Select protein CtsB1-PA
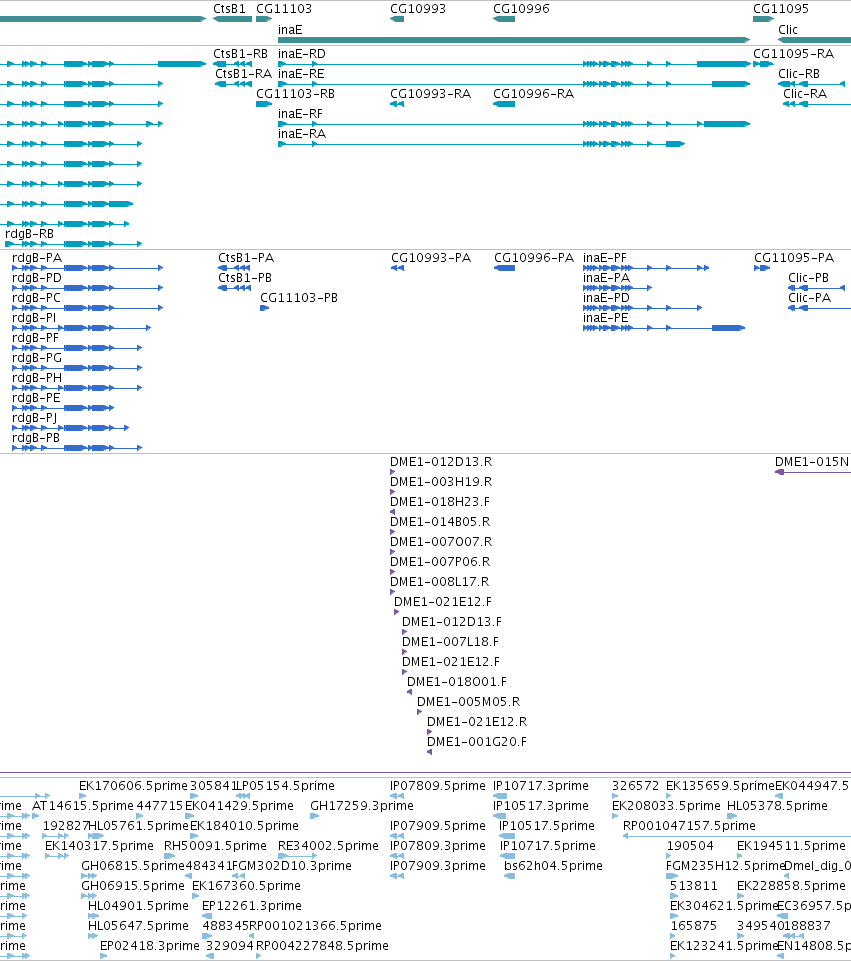This screenshot has height=961, width=851. tap(246, 258)
